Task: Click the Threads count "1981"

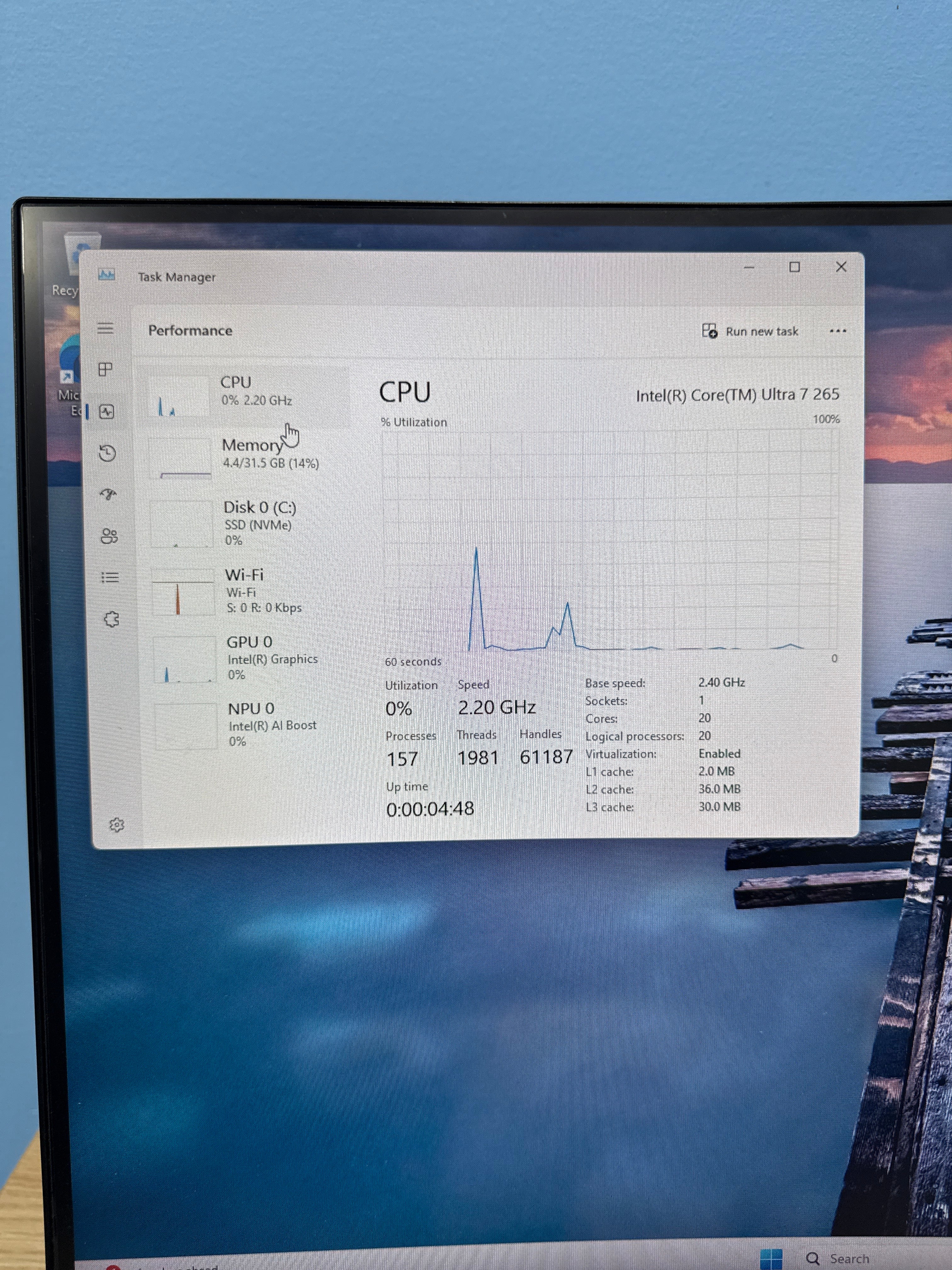Action: tap(478, 758)
